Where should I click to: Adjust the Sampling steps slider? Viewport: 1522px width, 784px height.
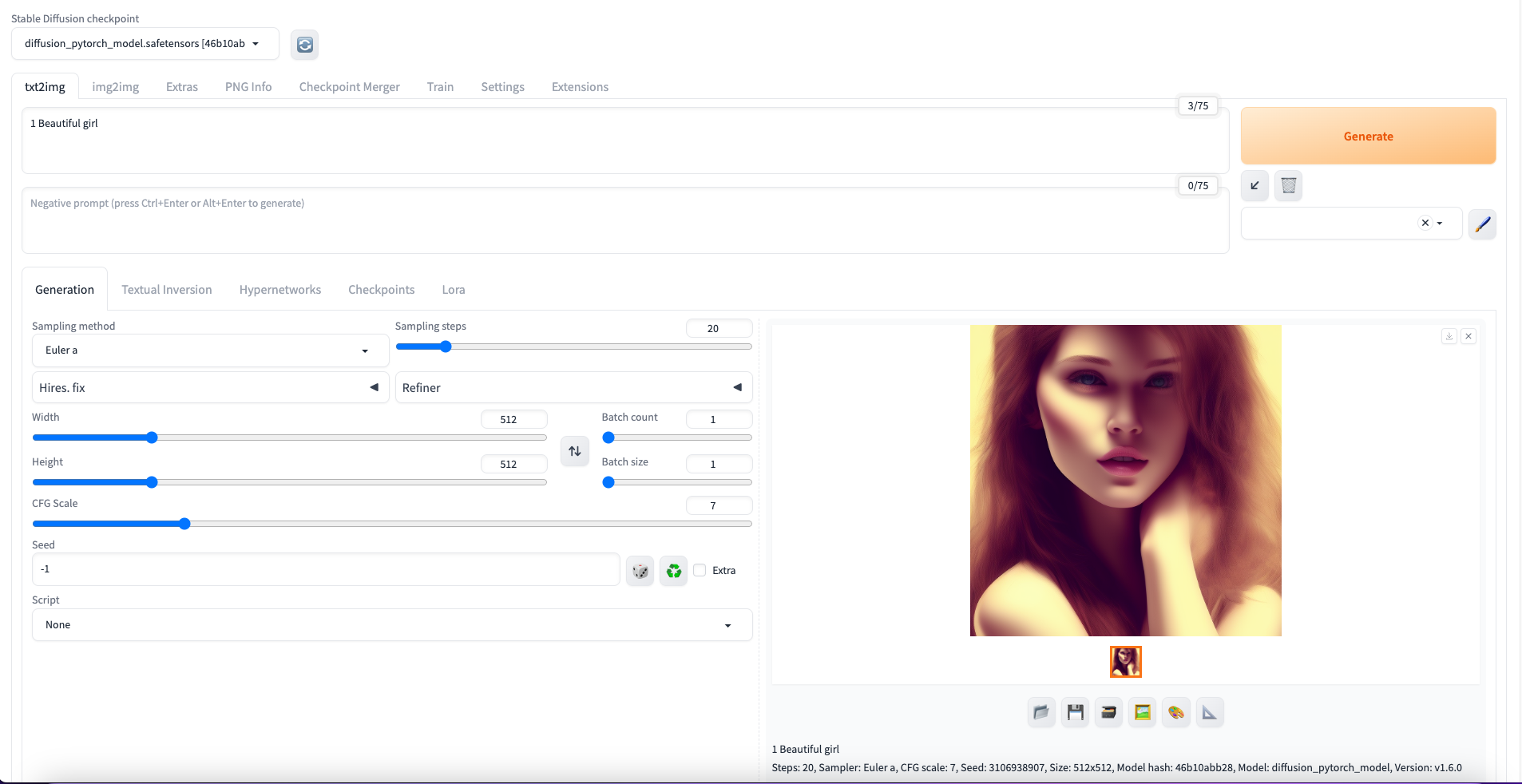pyautogui.click(x=573, y=346)
